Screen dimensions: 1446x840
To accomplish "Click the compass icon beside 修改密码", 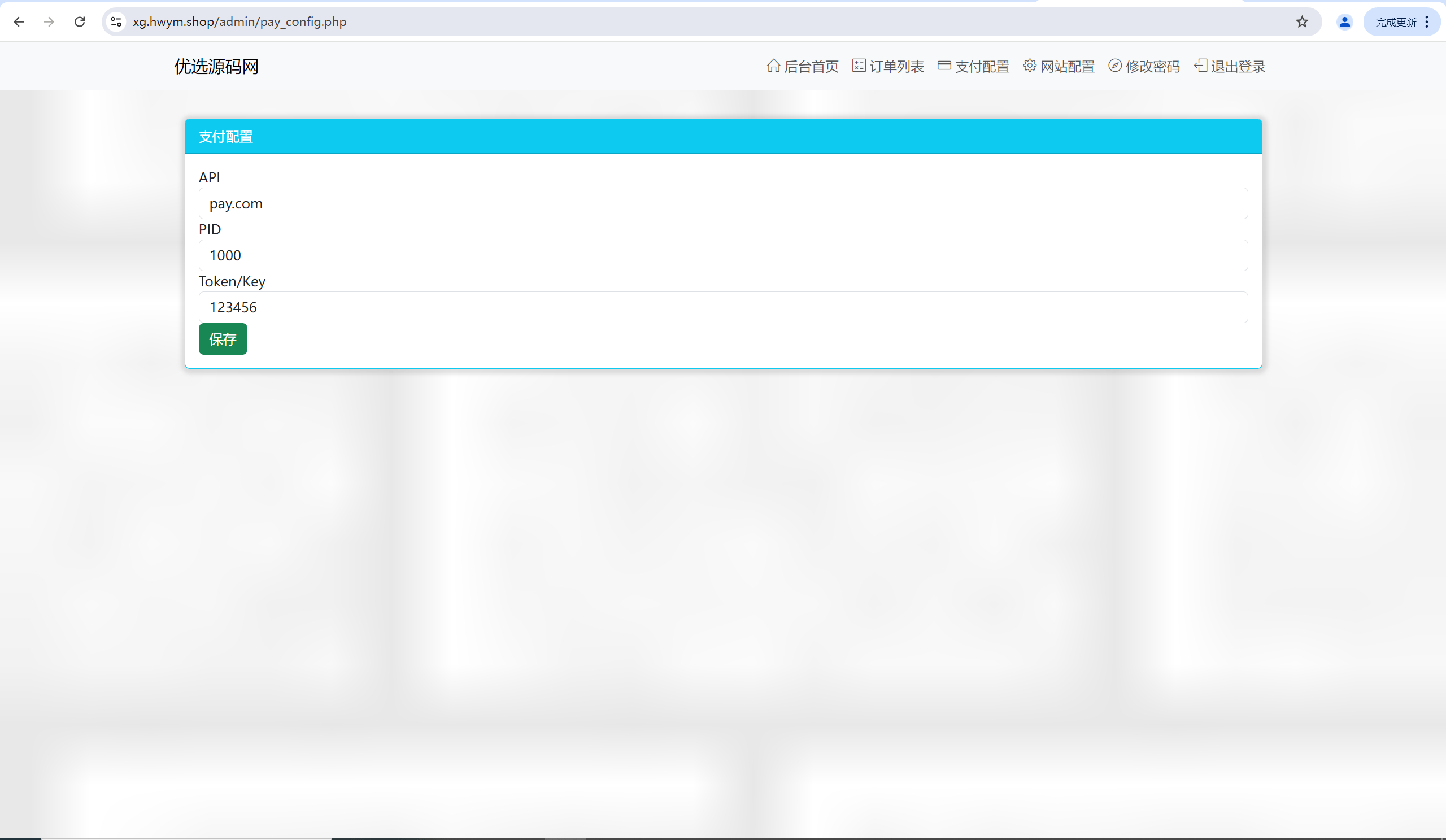I will [x=1115, y=66].
